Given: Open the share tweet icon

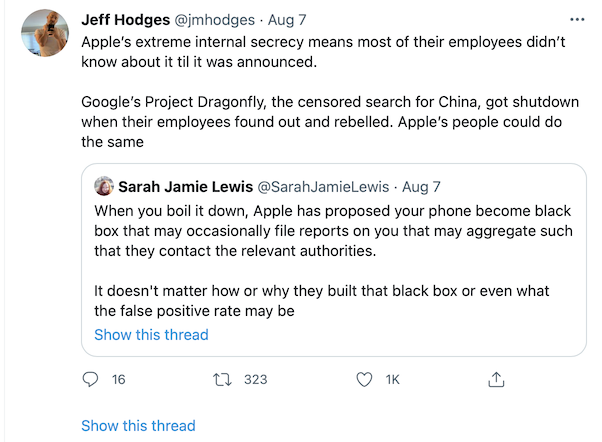Looking at the screenshot, I should pos(494,380).
